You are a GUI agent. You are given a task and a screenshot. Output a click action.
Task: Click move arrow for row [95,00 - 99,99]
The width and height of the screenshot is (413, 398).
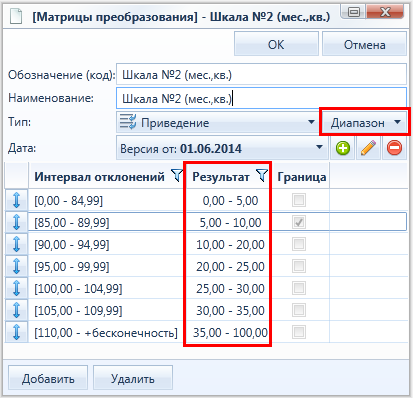(x=16, y=266)
